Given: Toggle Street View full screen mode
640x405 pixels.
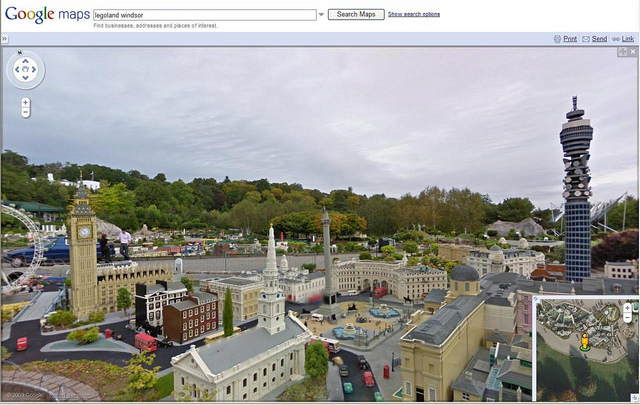Looking at the screenshot, I should point(622,51).
